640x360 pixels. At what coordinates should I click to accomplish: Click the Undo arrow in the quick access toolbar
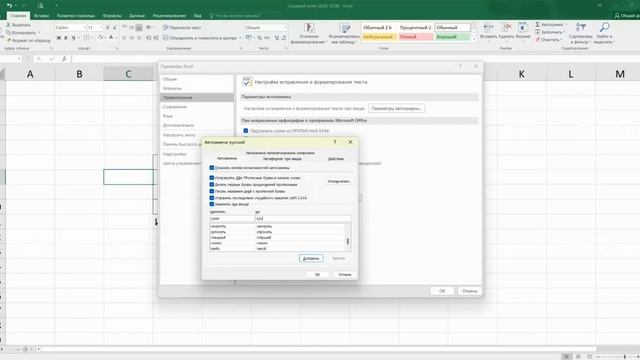9,6
